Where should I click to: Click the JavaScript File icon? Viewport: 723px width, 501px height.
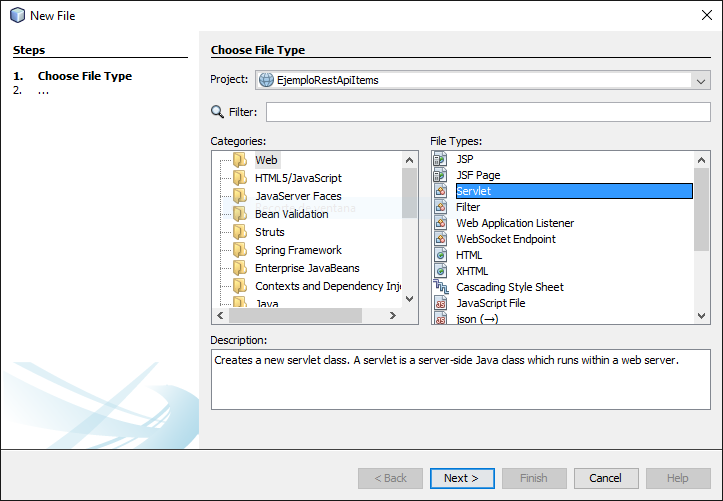point(440,303)
